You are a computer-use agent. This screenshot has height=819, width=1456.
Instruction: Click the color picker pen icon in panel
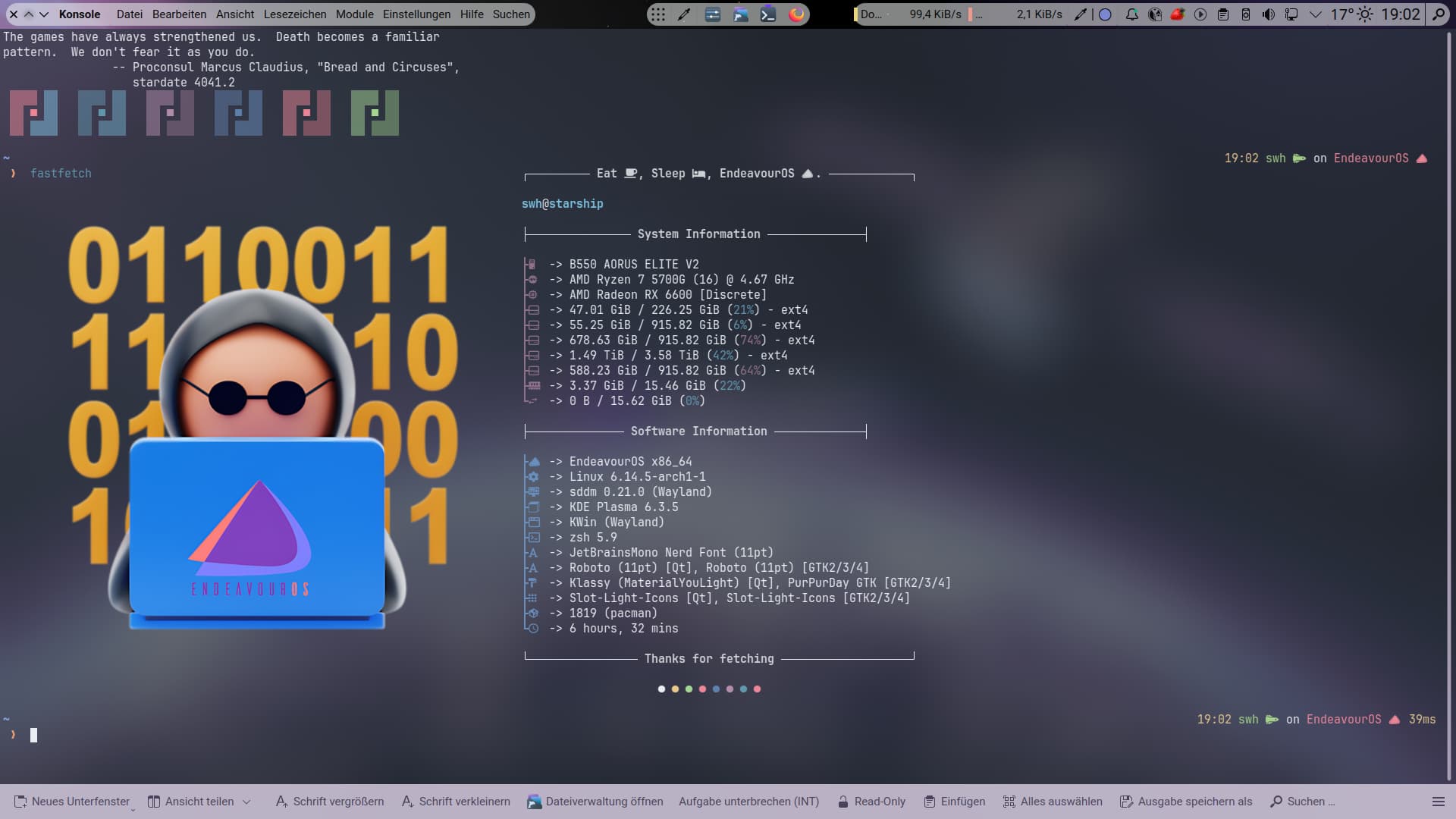(684, 14)
